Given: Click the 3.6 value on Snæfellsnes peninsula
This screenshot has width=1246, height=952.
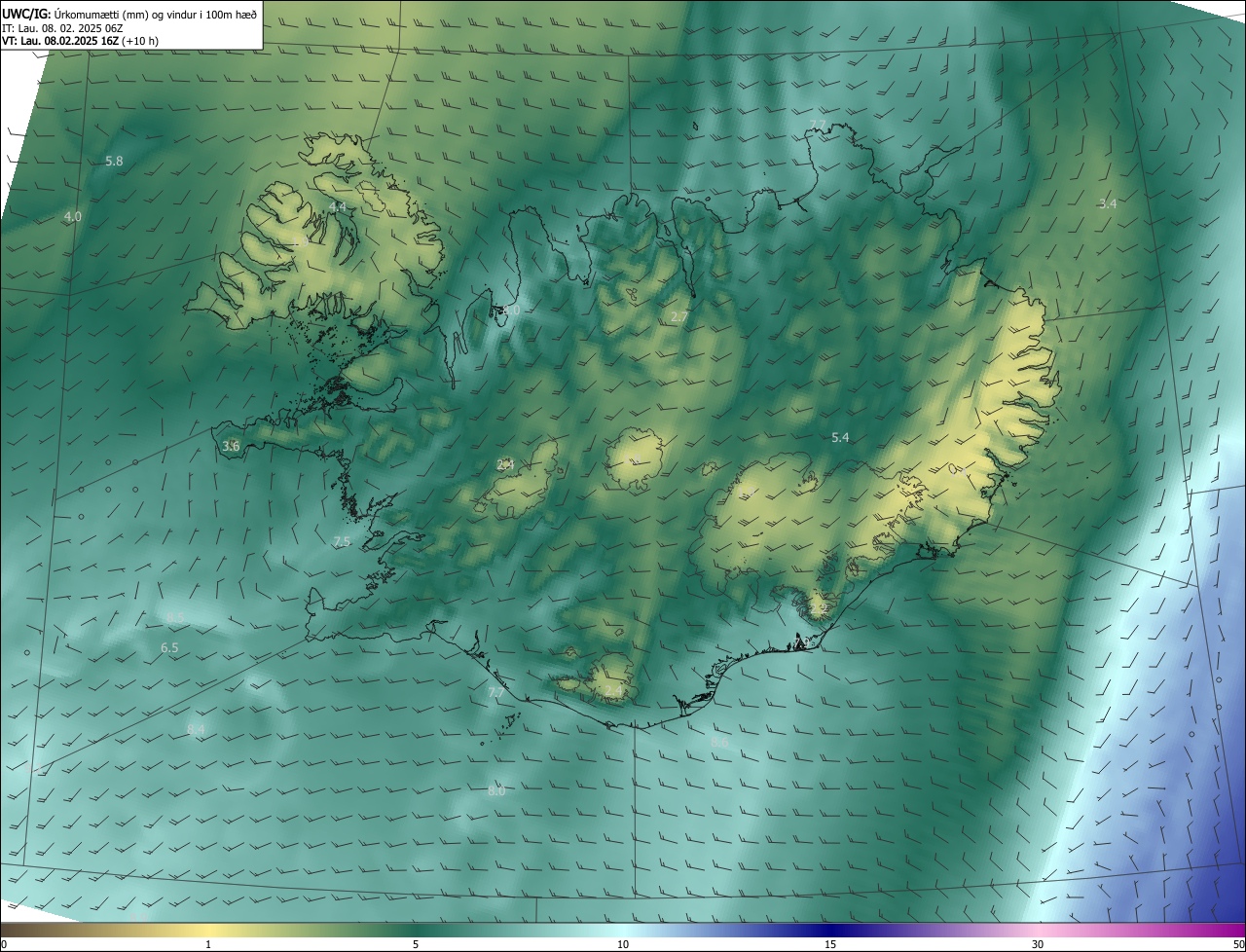Looking at the screenshot, I should click(231, 446).
